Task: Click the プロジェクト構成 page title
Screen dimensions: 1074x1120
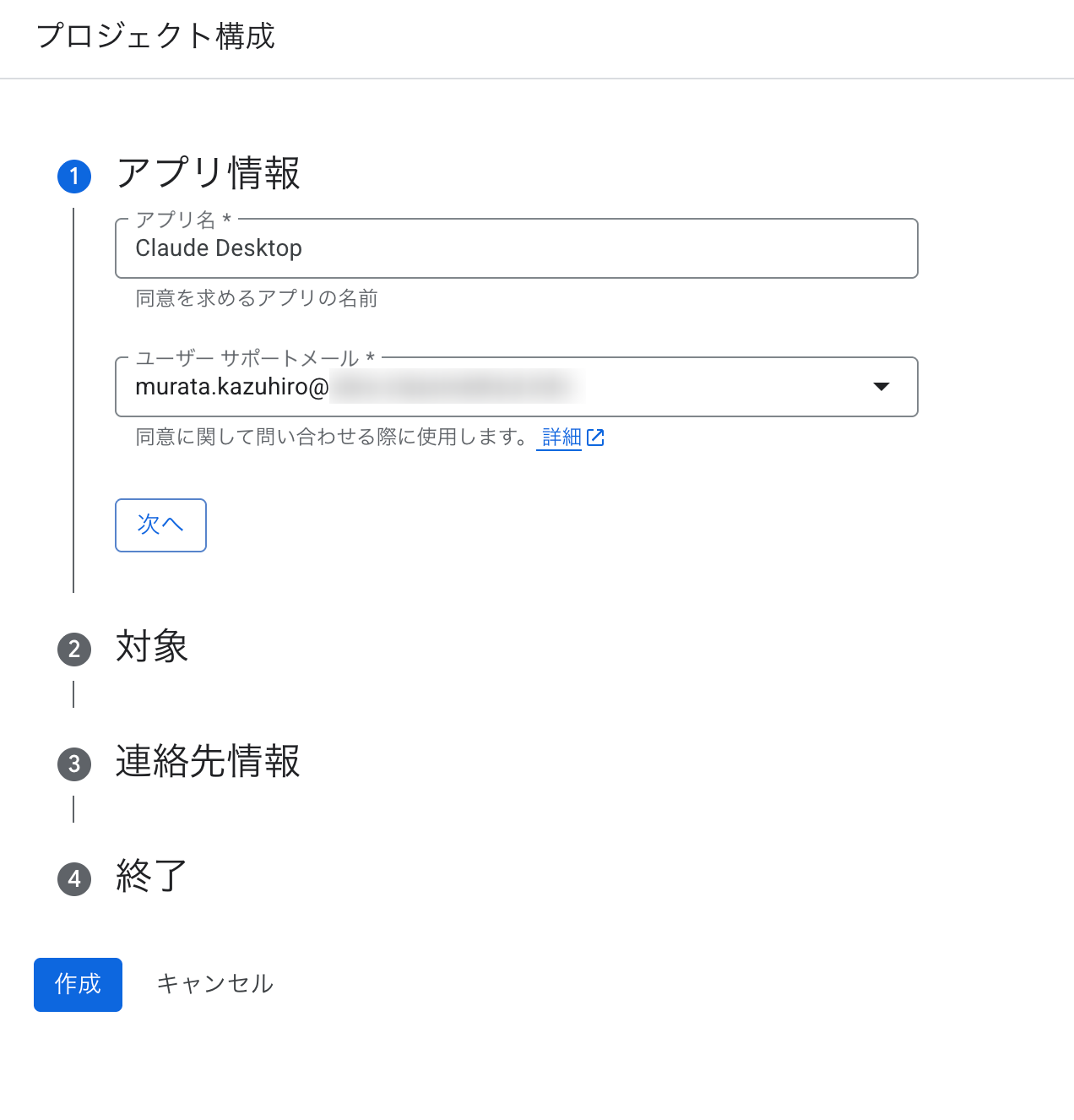Action: 156,37
